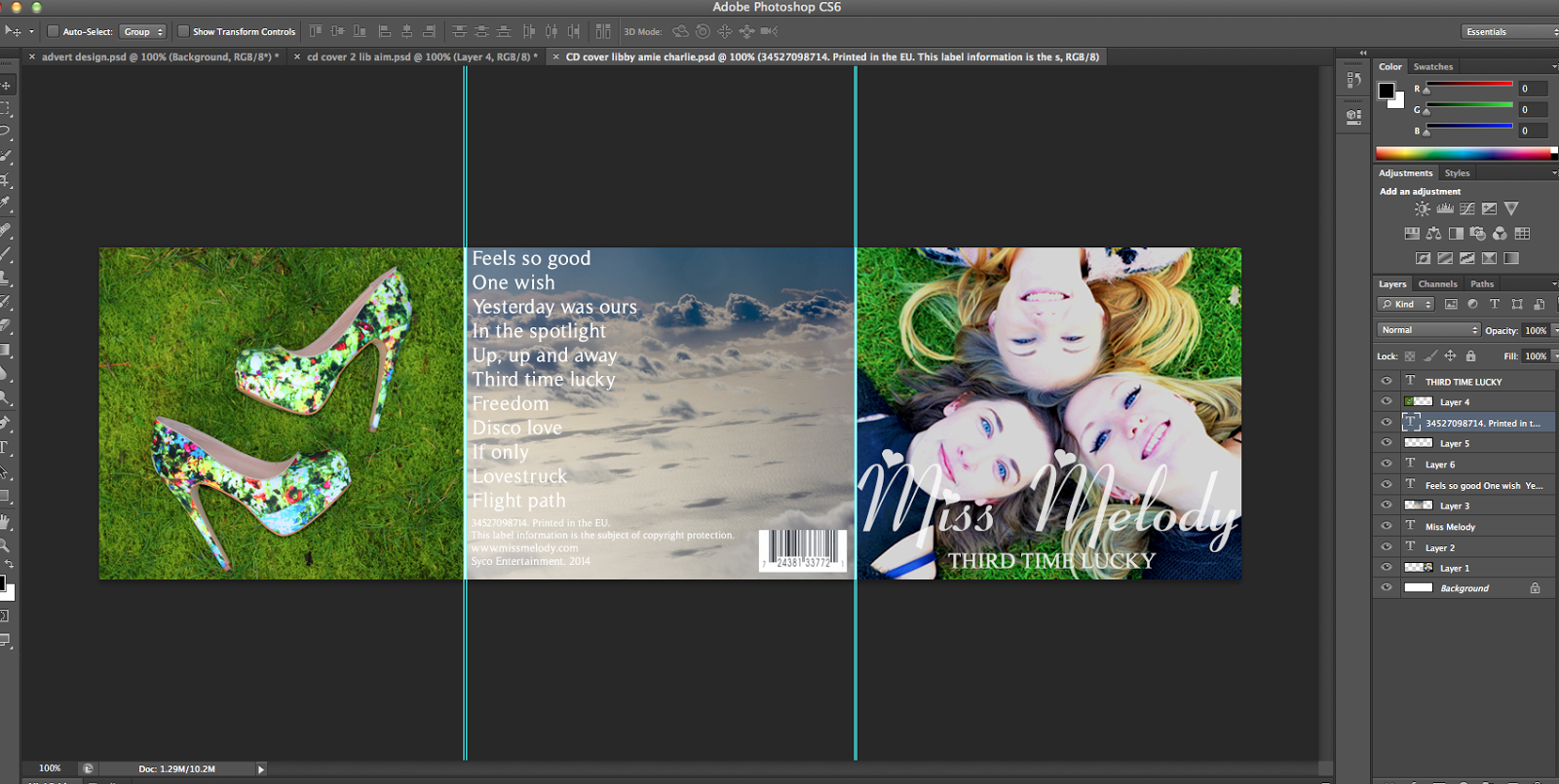Screen dimensions: 1559x784
Task: Open the Essentials workspace dropdown
Action: pyautogui.click(x=1510, y=31)
